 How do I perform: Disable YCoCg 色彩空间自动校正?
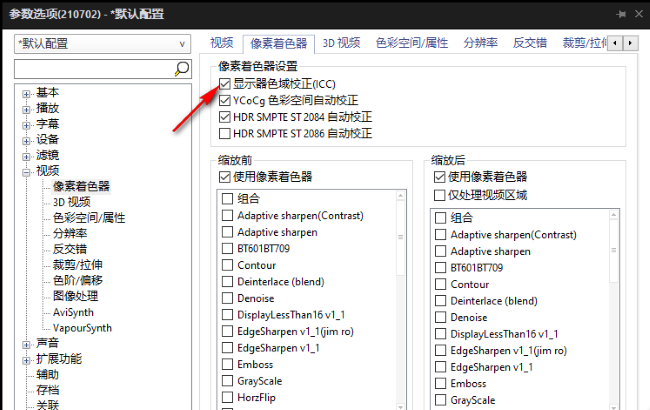point(225,100)
